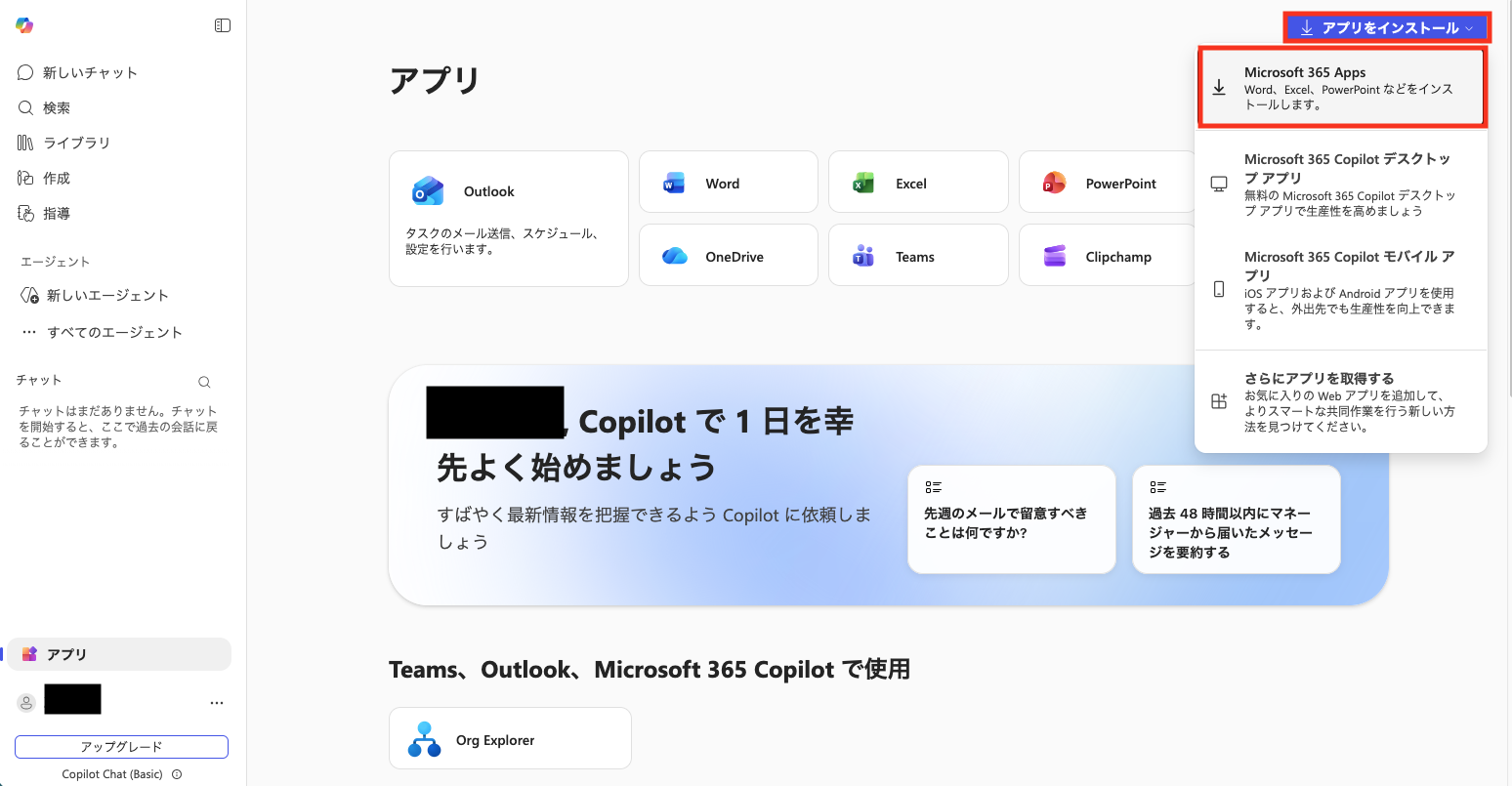This screenshot has height=786, width=1512.
Task: Launch OneDrive from the apps grid
Action: (x=728, y=256)
